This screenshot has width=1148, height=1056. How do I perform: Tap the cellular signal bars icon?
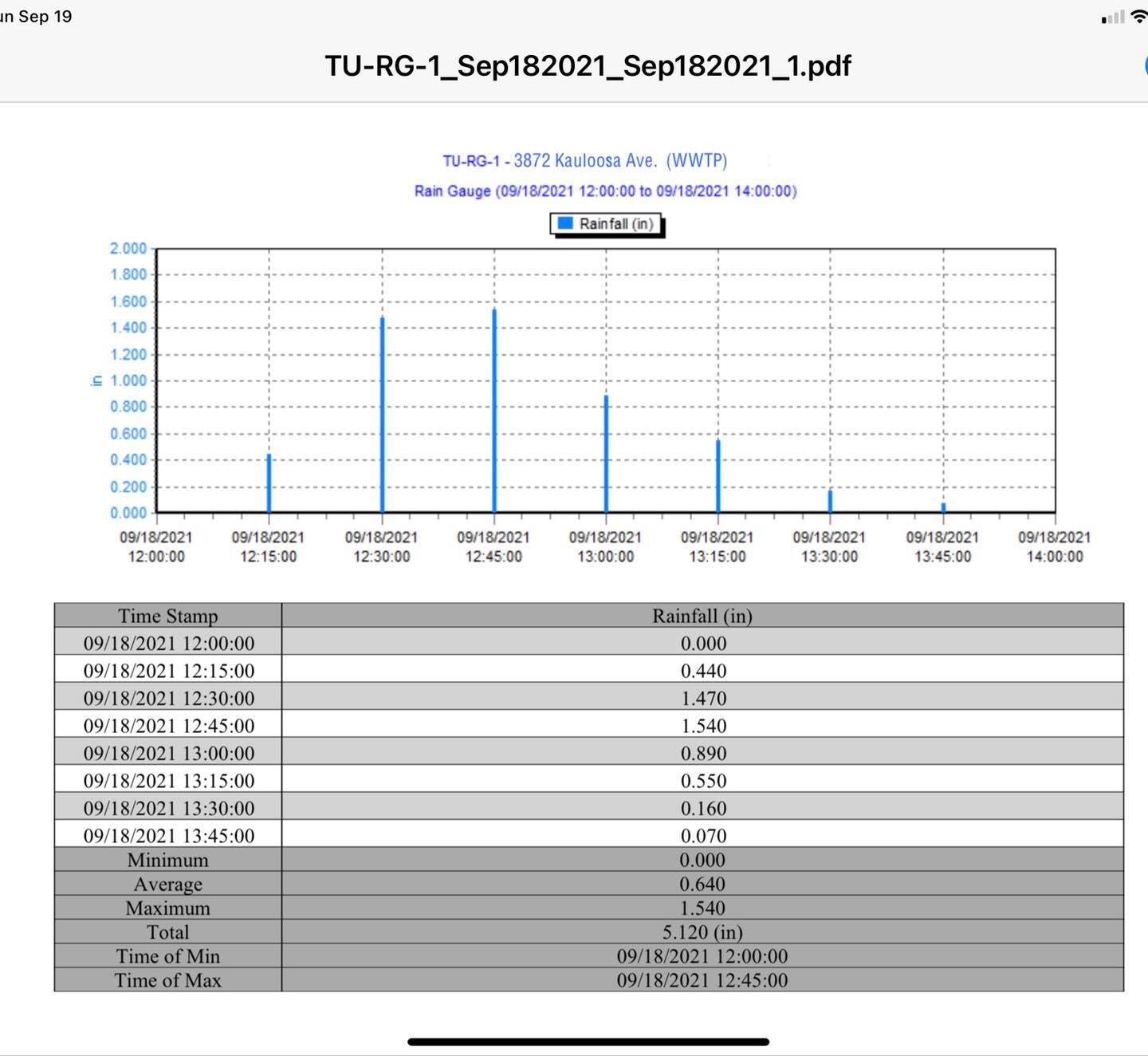click(x=1113, y=18)
